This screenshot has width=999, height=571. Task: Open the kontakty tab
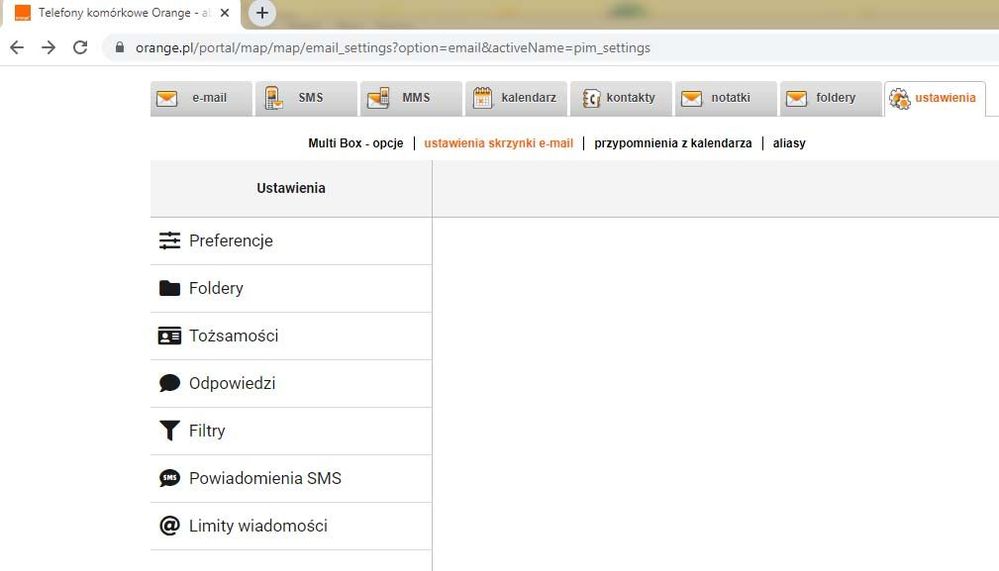click(x=621, y=98)
